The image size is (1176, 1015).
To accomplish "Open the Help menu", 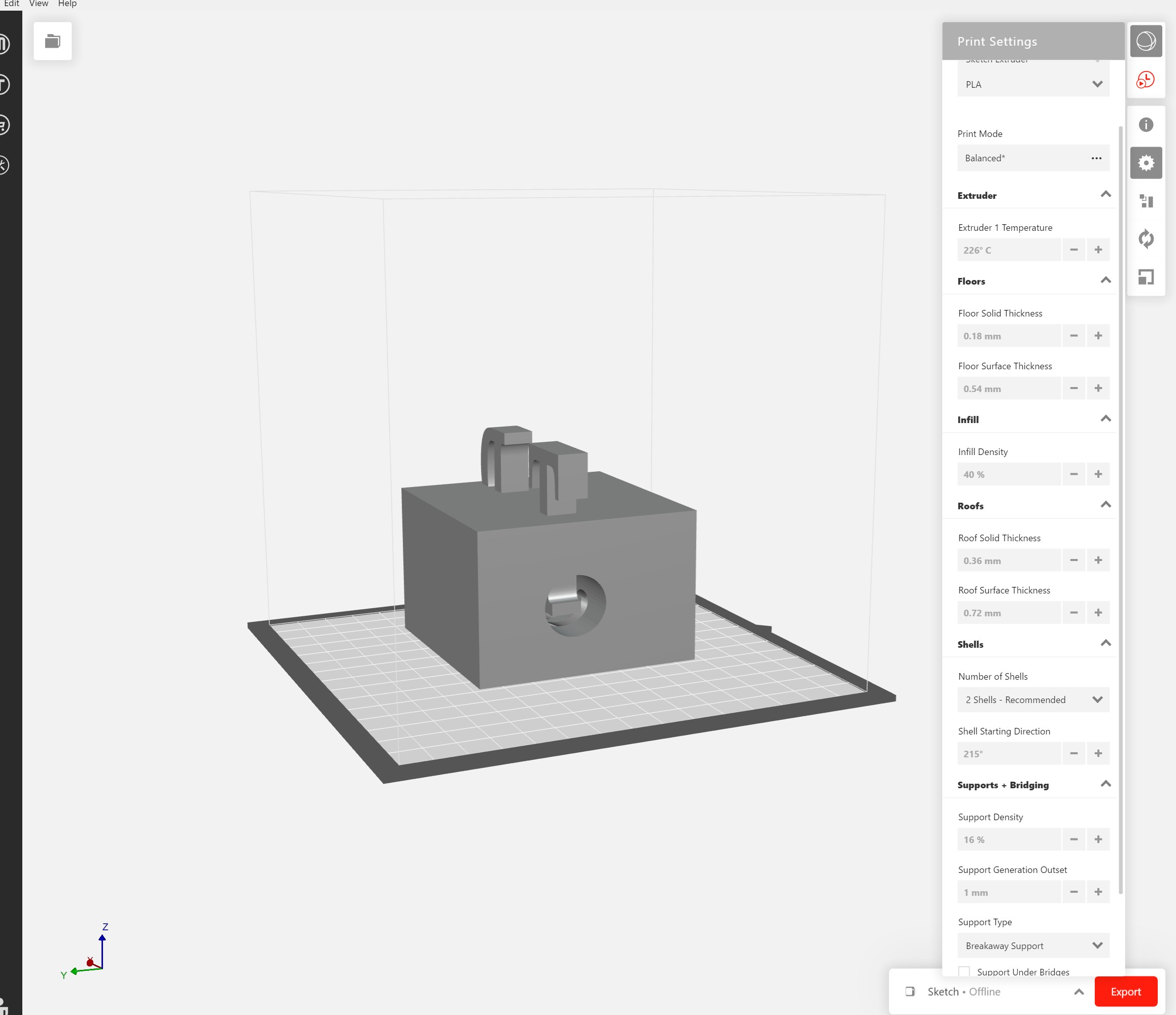I will click(67, 4).
